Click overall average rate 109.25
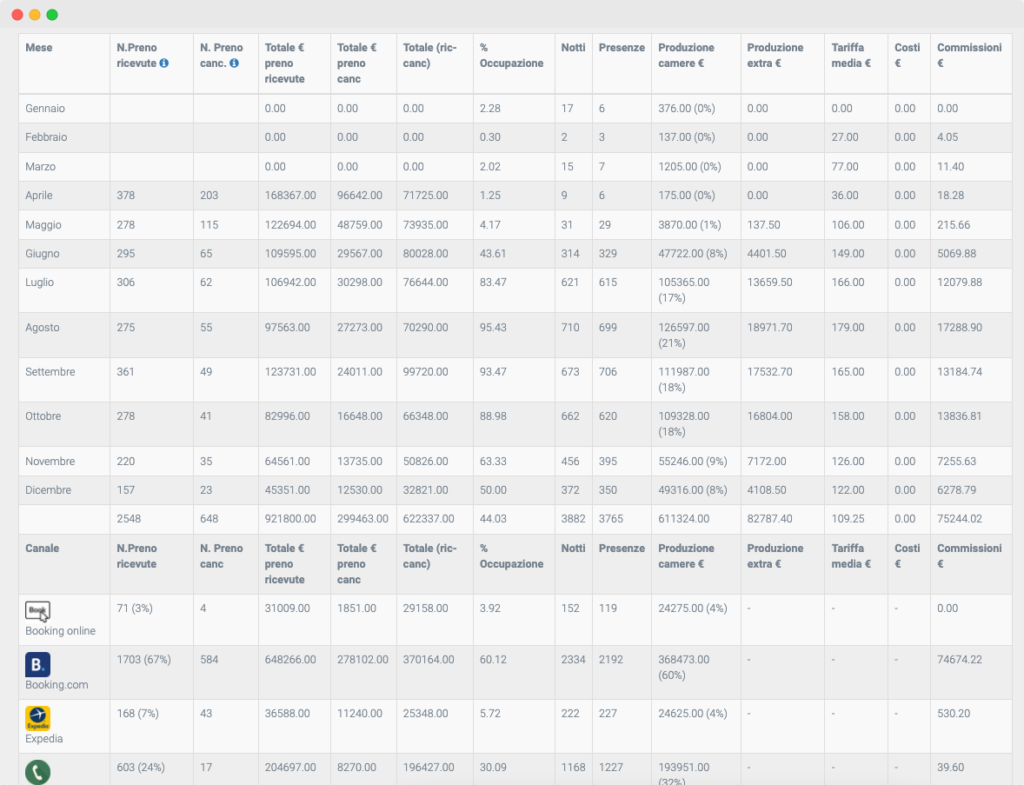The height and width of the screenshot is (785, 1024). [x=848, y=519]
